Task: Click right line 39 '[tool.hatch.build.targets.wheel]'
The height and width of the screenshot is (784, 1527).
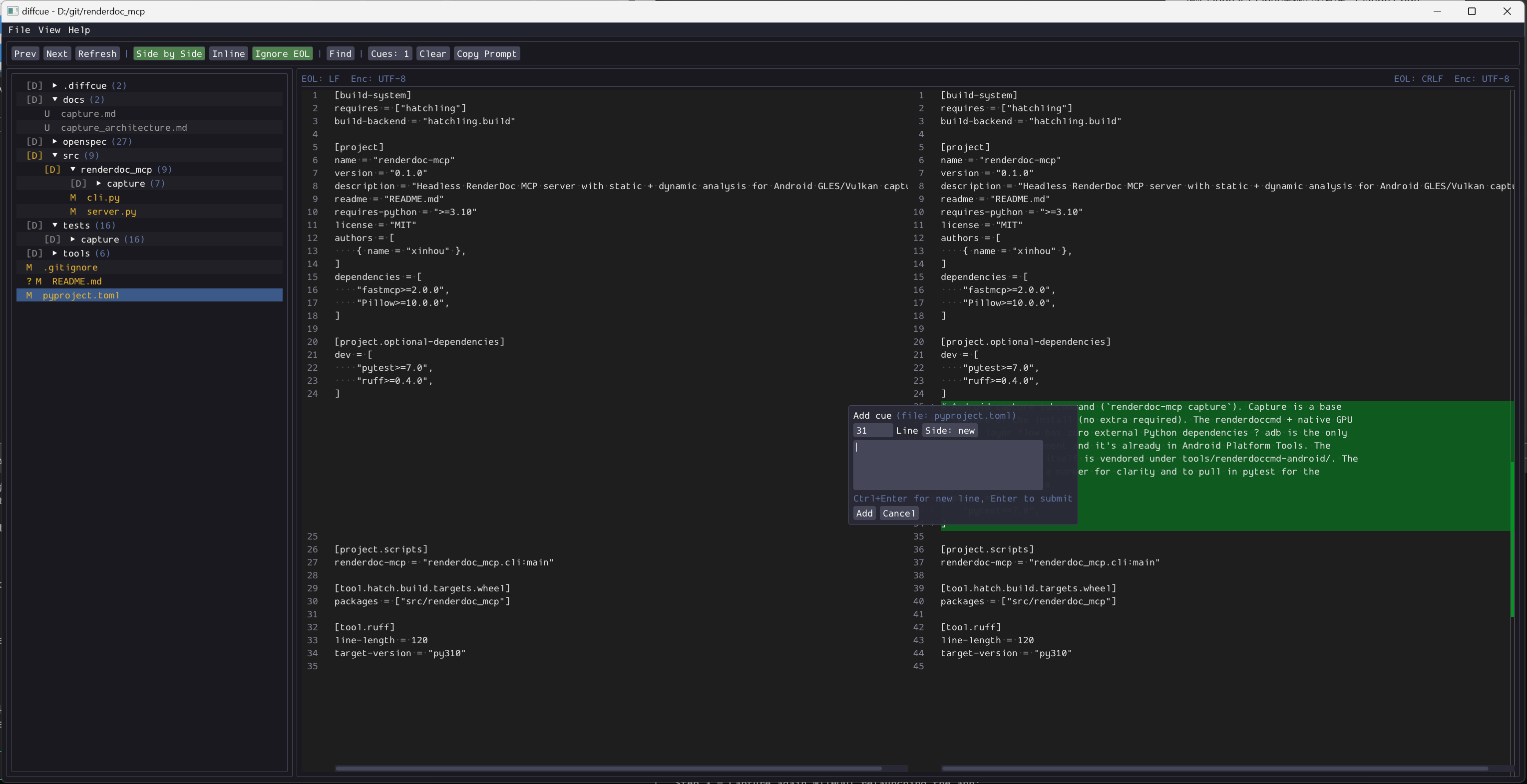Action: [1029, 588]
